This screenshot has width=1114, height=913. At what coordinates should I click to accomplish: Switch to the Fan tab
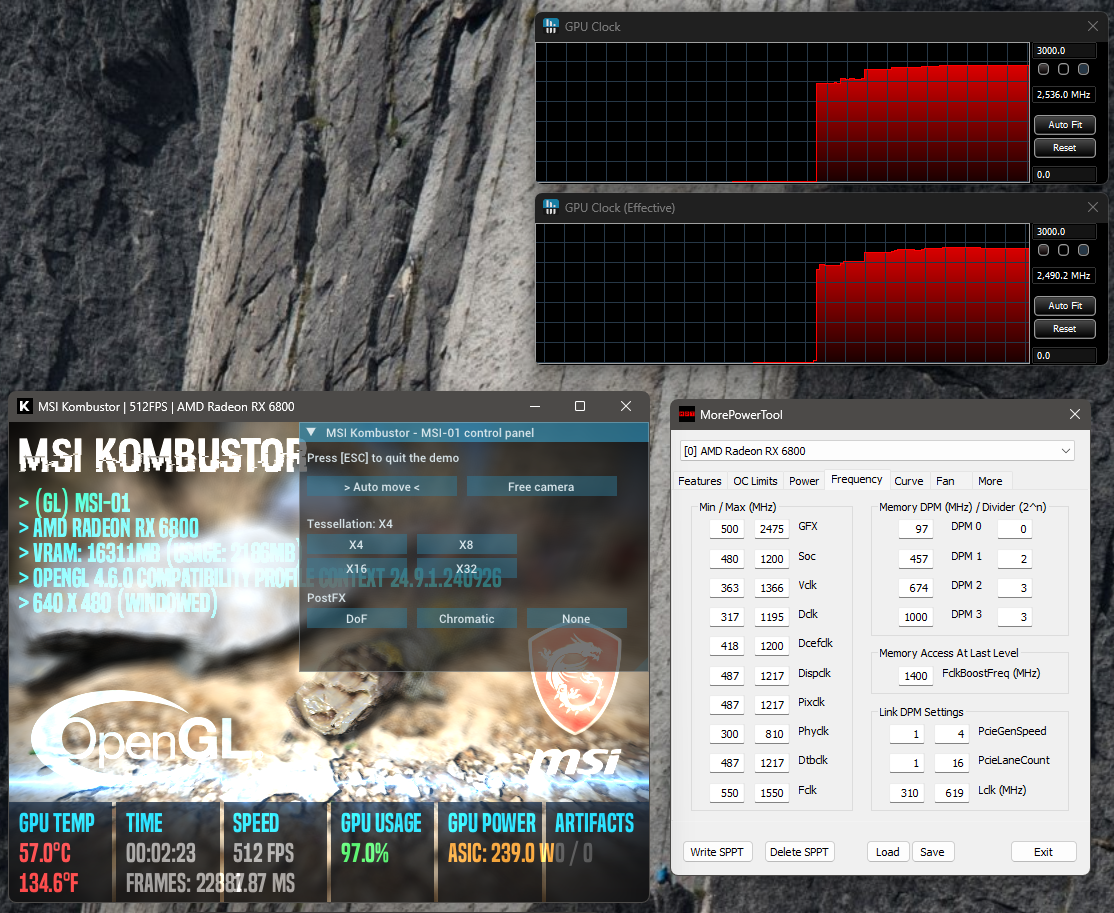pyautogui.click(x=945, y=481)
